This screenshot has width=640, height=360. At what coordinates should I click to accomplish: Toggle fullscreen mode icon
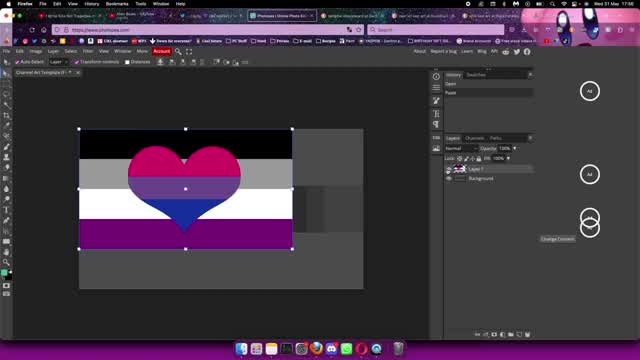pos(189,51)
